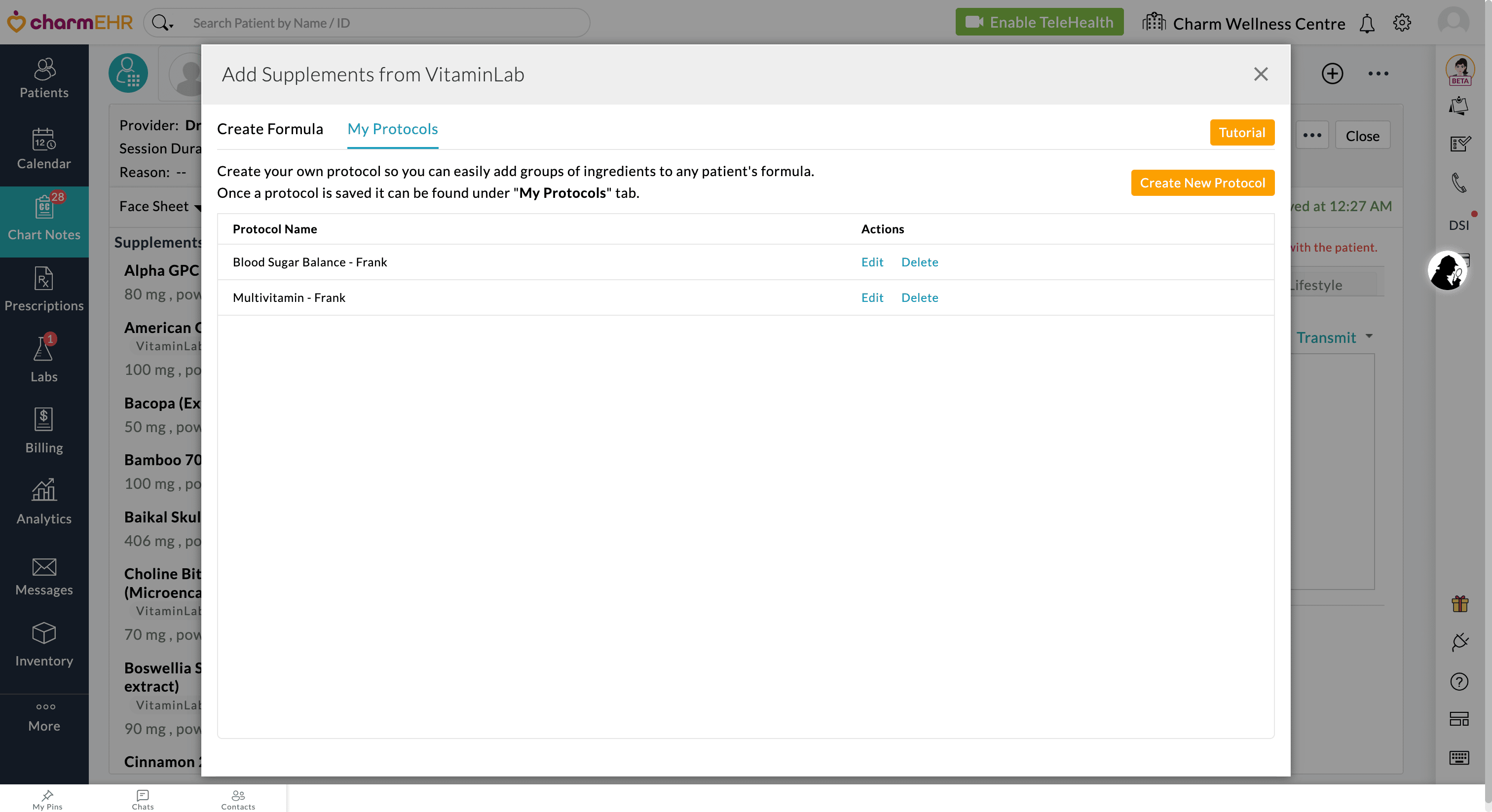Click the notifications bell icon
1492x812 pixels.
(1367, 23)
